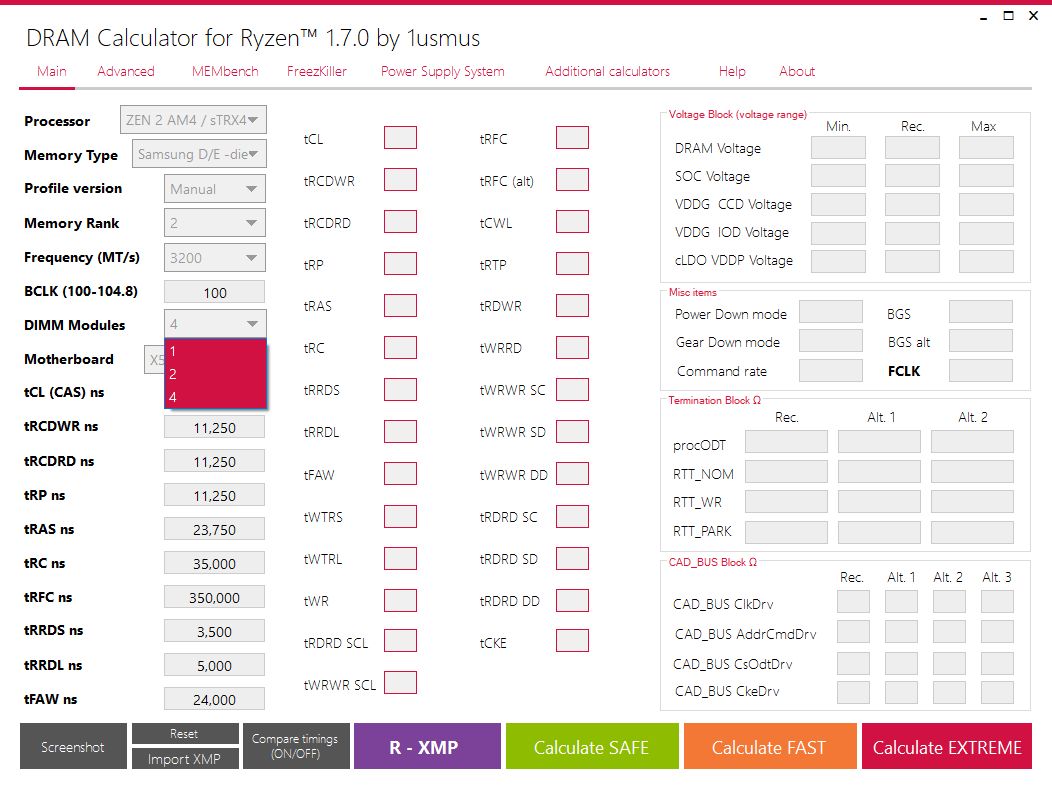Click the tRFC (alt) timing box
Screen dimensions: 1052x790
point(572,180)
